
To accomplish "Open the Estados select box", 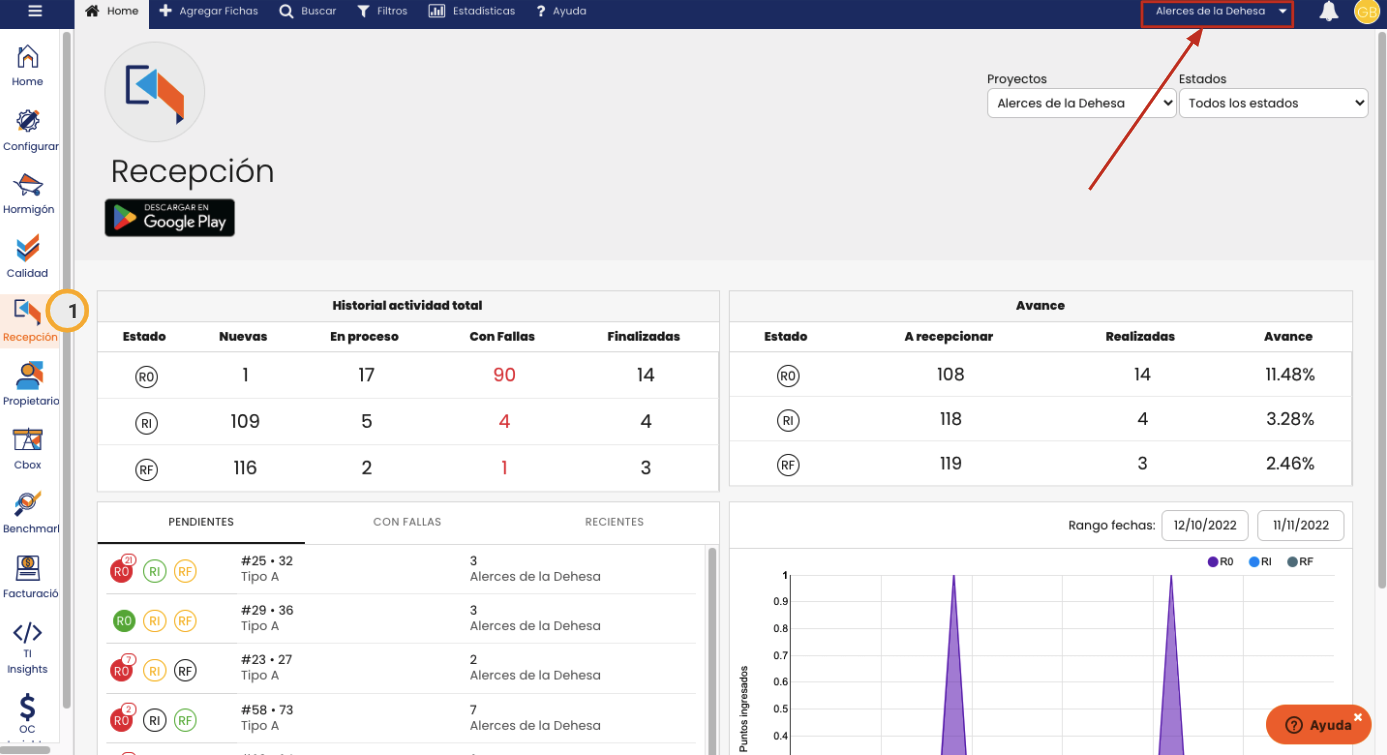I will click(1273, 103).
